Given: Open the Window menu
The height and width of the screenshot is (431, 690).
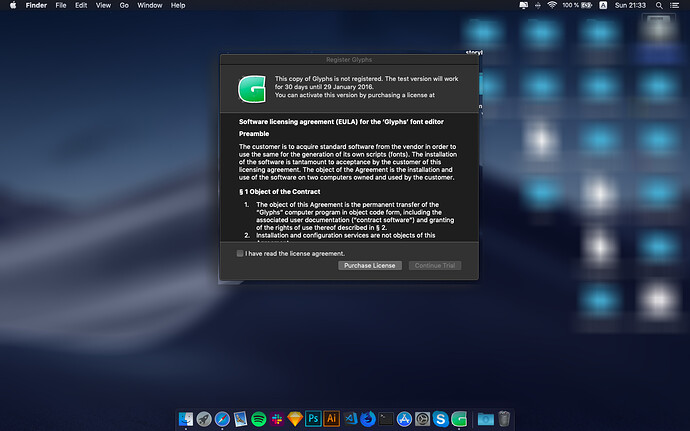Looking at the screenshot, I should (x=150, y=5).
